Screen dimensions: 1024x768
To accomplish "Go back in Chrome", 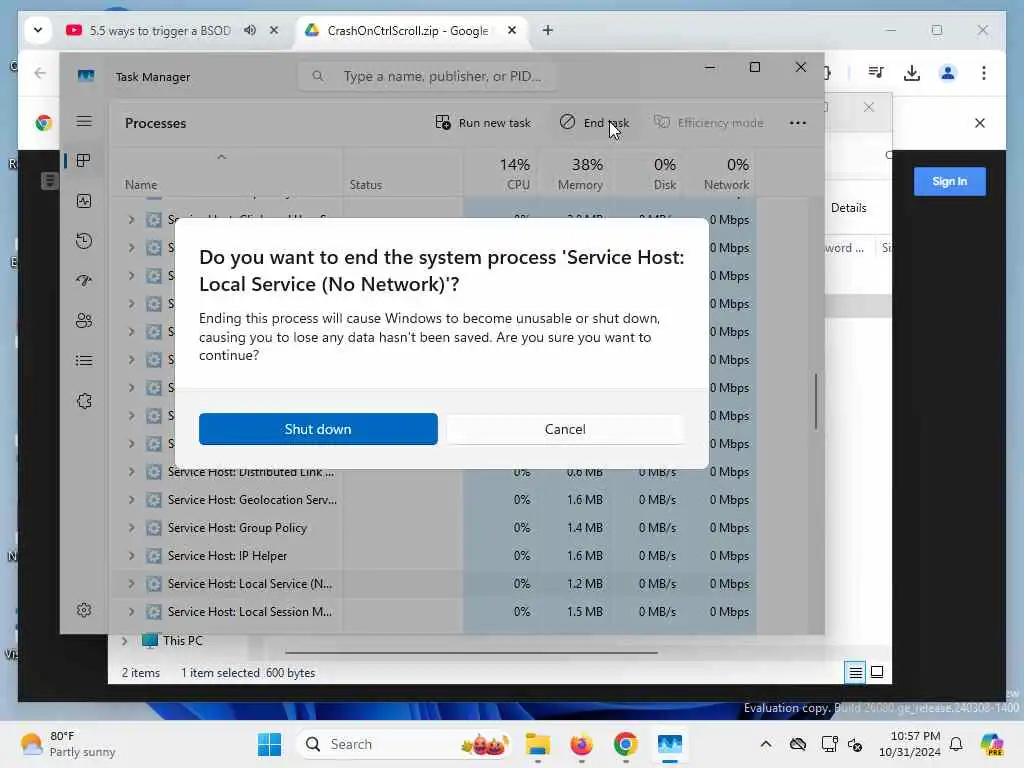I will click(x=40, y=73).
